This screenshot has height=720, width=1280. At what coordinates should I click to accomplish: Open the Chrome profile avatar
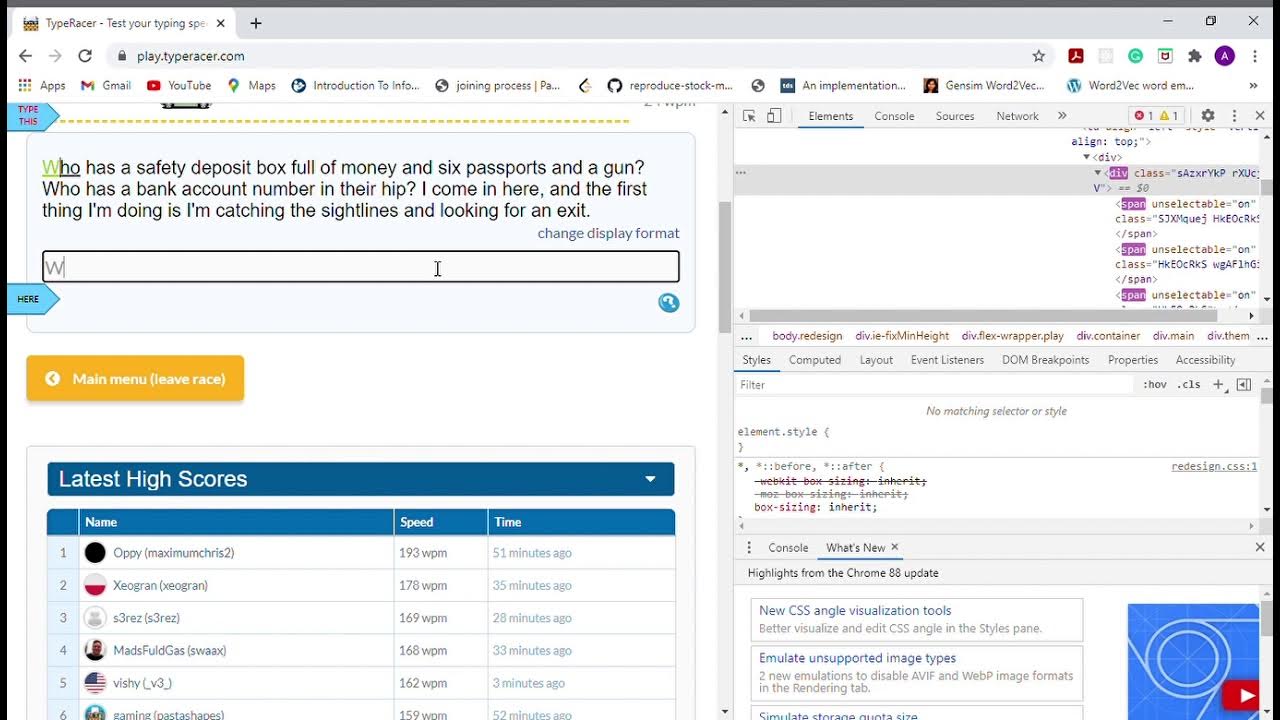tap(1225, 56)
